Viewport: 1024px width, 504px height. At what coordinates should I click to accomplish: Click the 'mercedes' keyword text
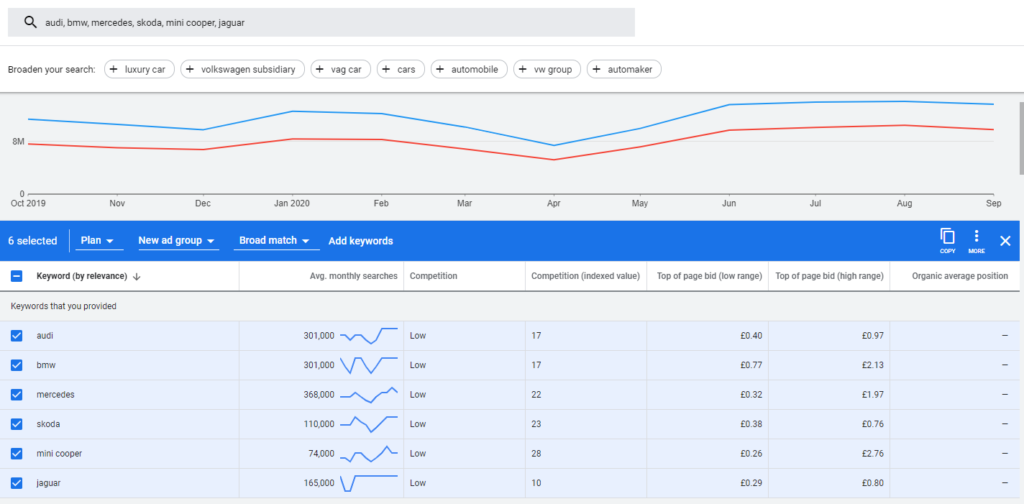[x=56, y=394]
